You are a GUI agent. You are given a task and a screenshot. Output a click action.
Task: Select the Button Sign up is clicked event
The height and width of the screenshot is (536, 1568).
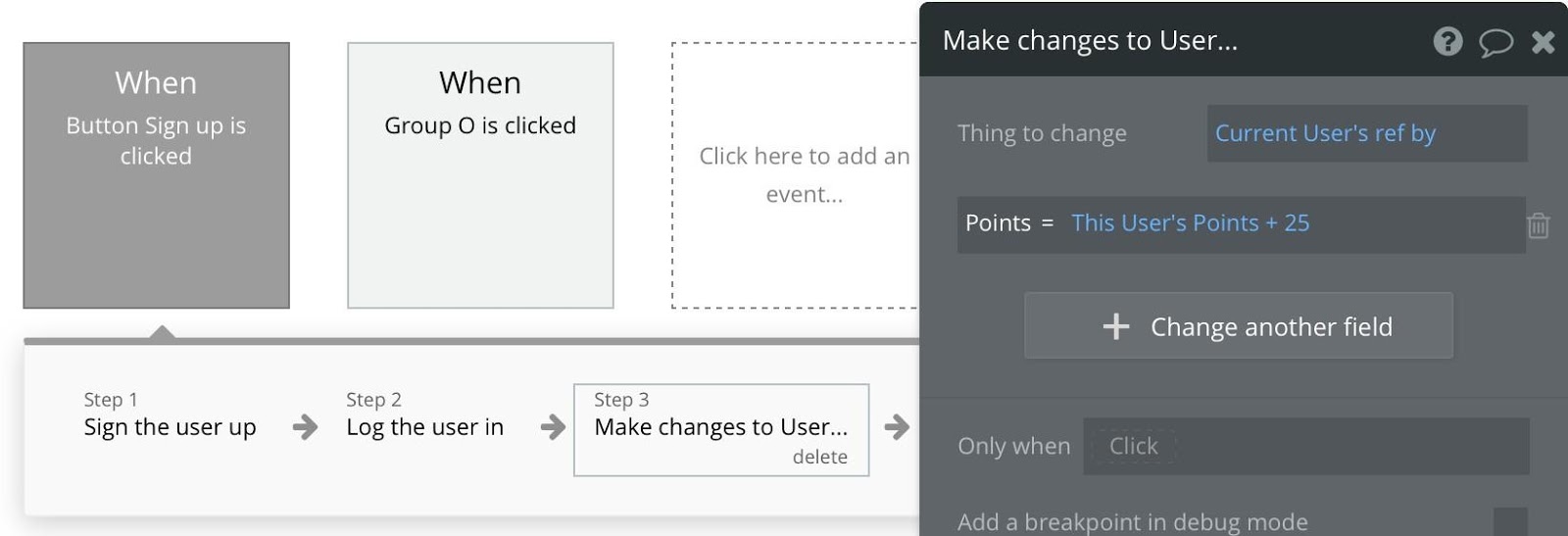[x=157, y=175]
